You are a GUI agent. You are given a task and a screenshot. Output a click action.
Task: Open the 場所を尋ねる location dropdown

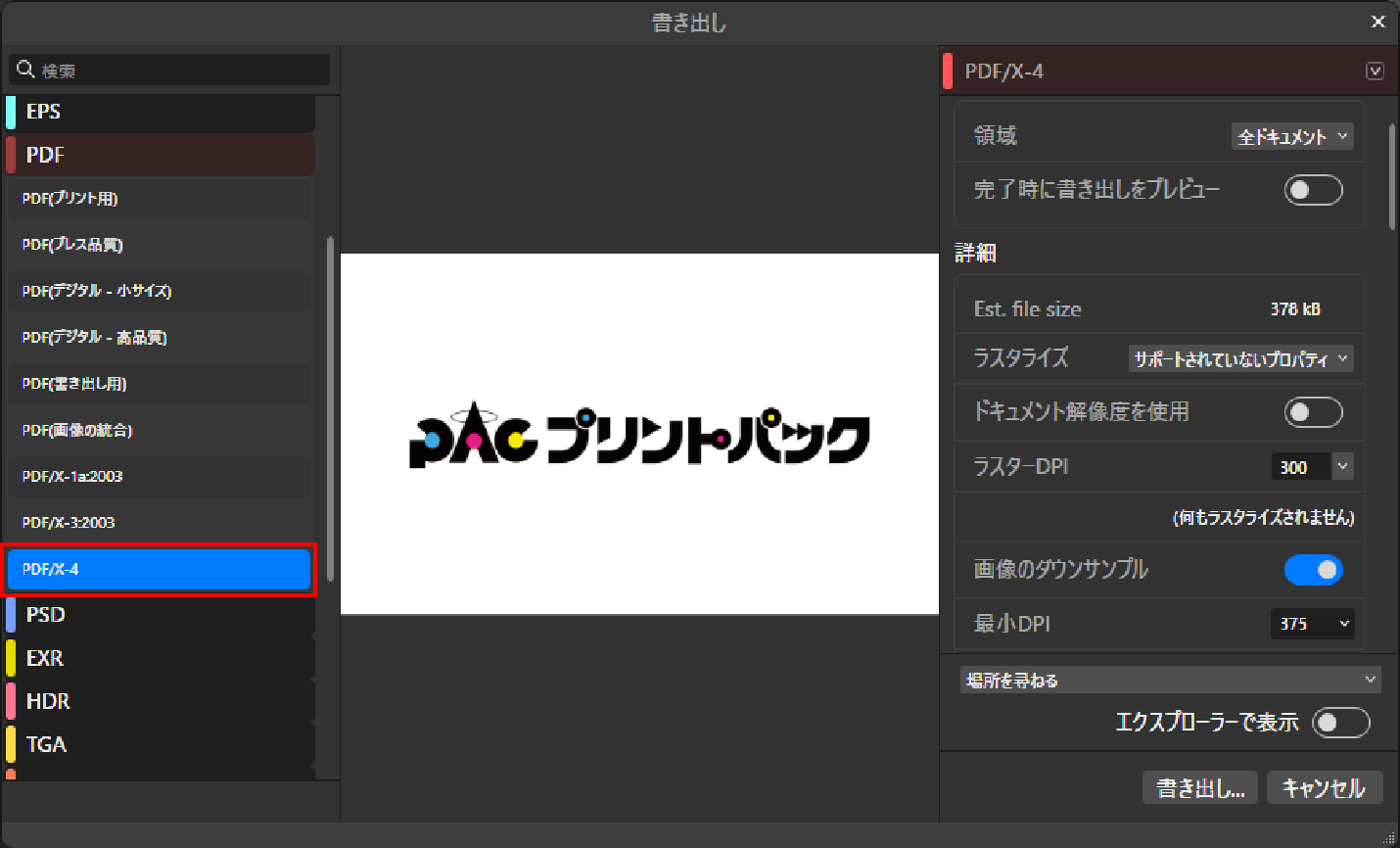(x=1170, y=680)
